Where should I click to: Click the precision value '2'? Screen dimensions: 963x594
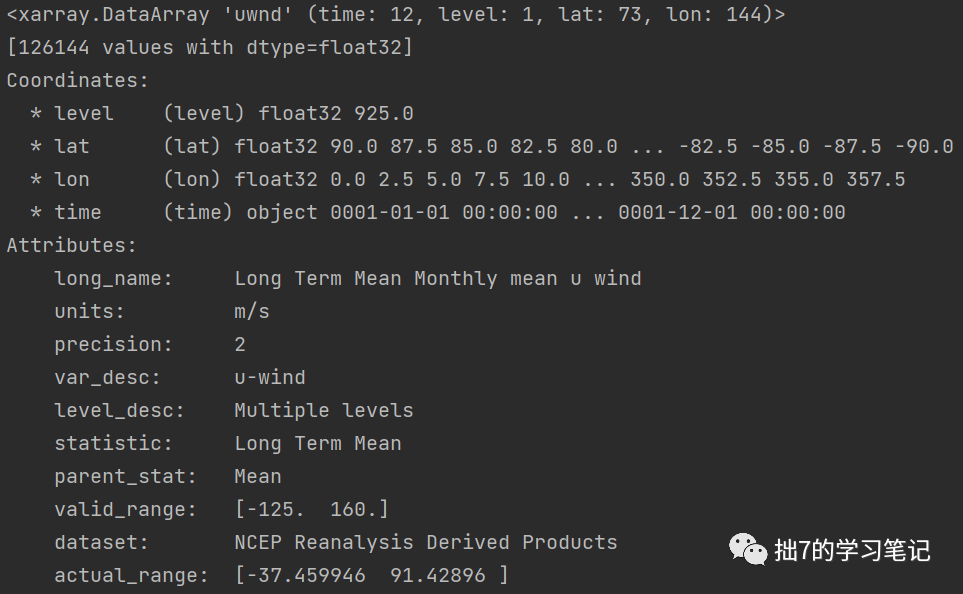coord(240,344)
